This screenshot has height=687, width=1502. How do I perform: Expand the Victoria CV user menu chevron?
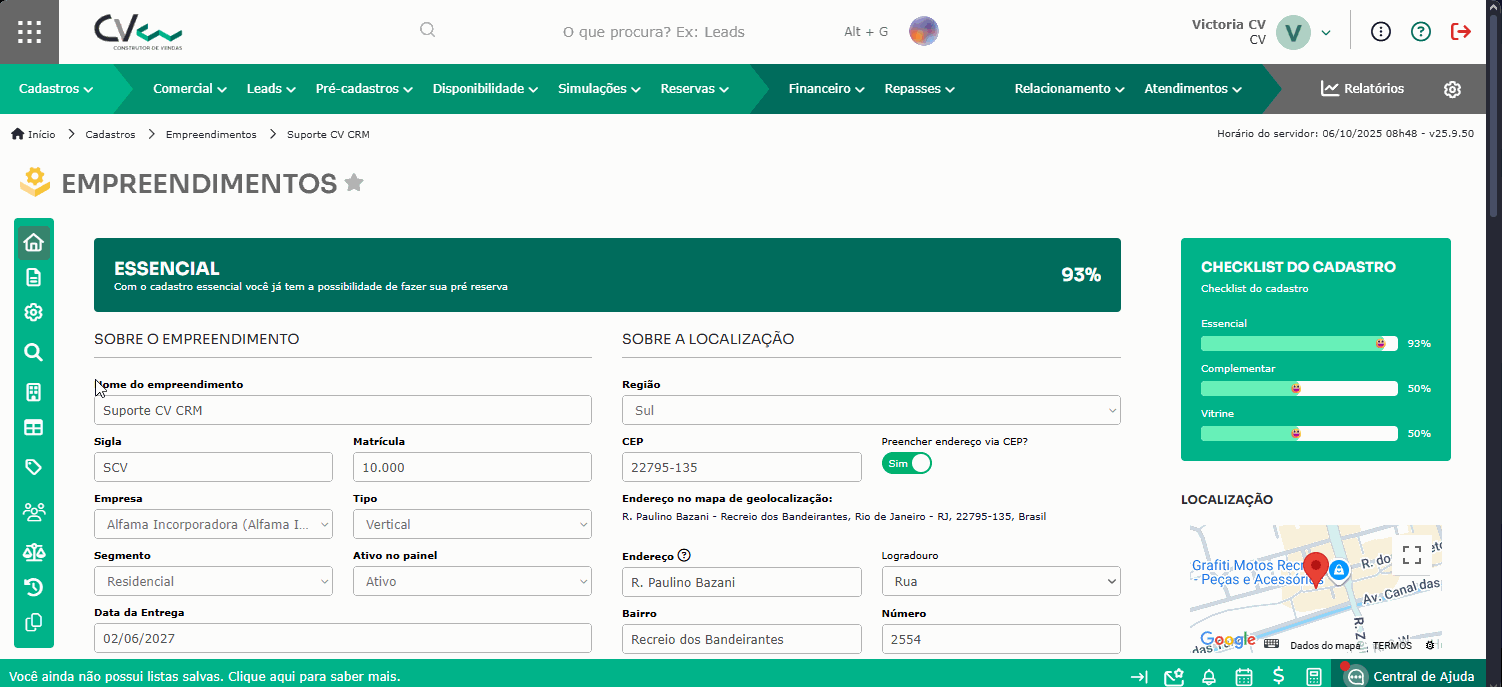(x=1326, y=32)
